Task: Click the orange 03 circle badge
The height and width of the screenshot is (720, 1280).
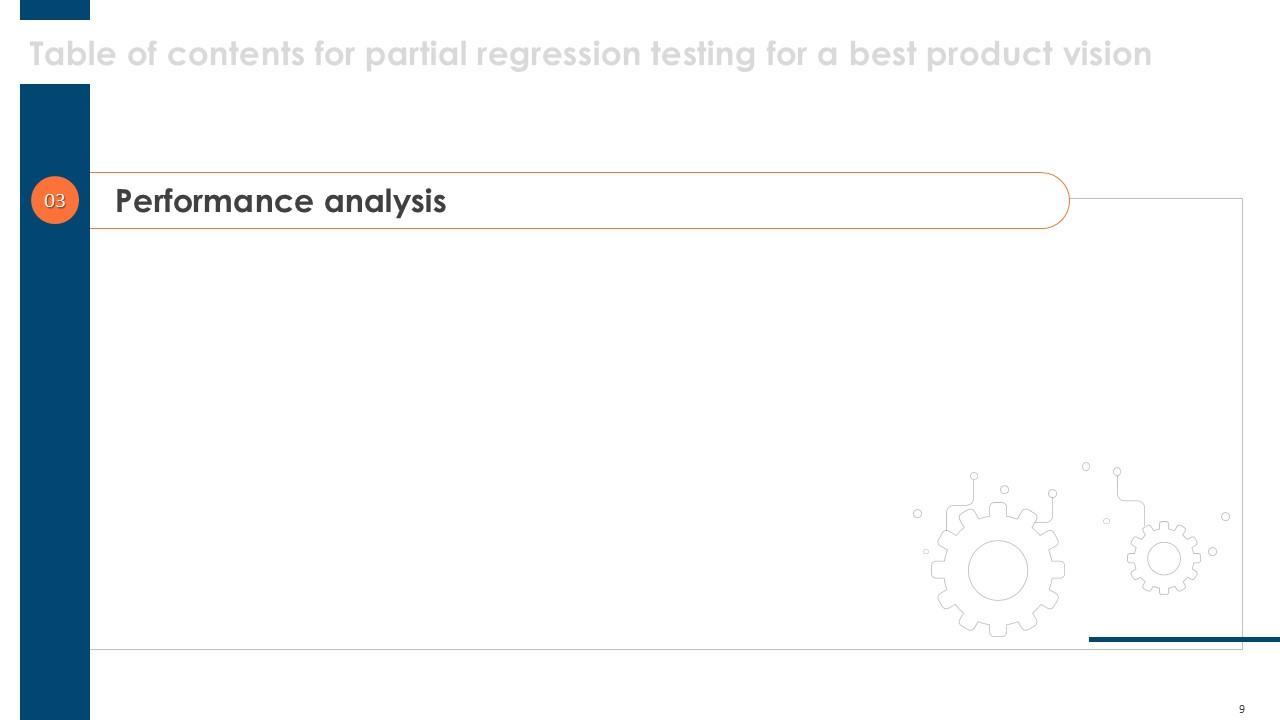Action: pos(55,200)
